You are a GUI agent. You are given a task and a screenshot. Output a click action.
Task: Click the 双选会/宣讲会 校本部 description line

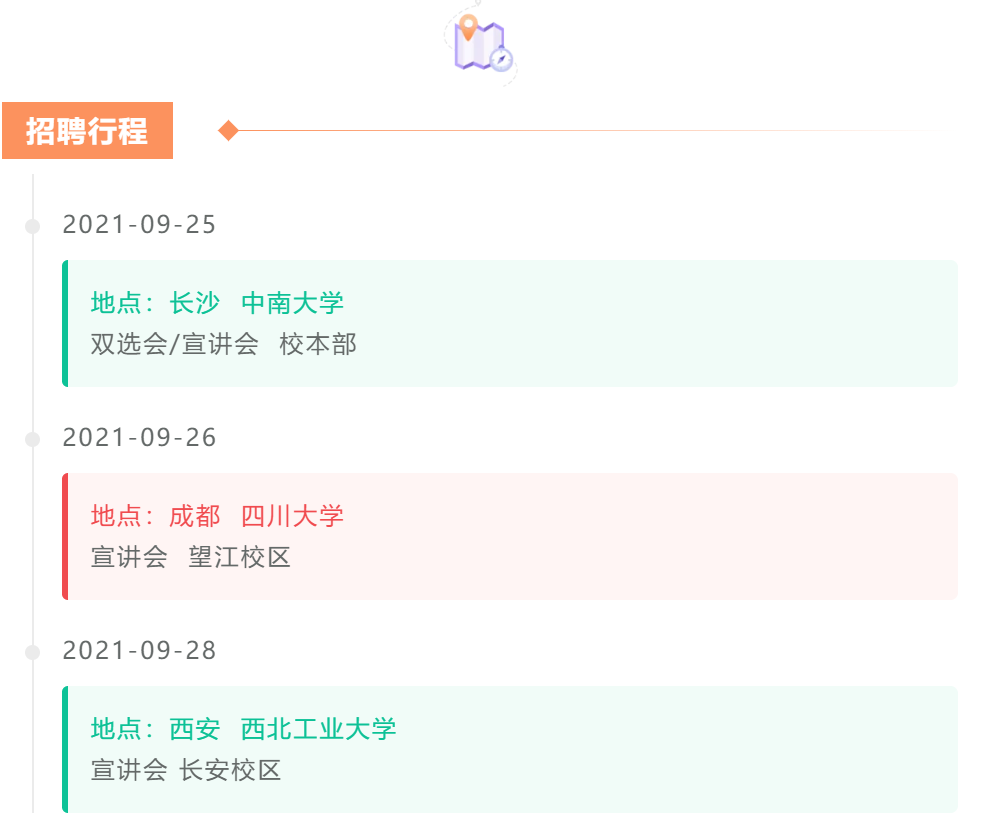click(x=224, y=345)
